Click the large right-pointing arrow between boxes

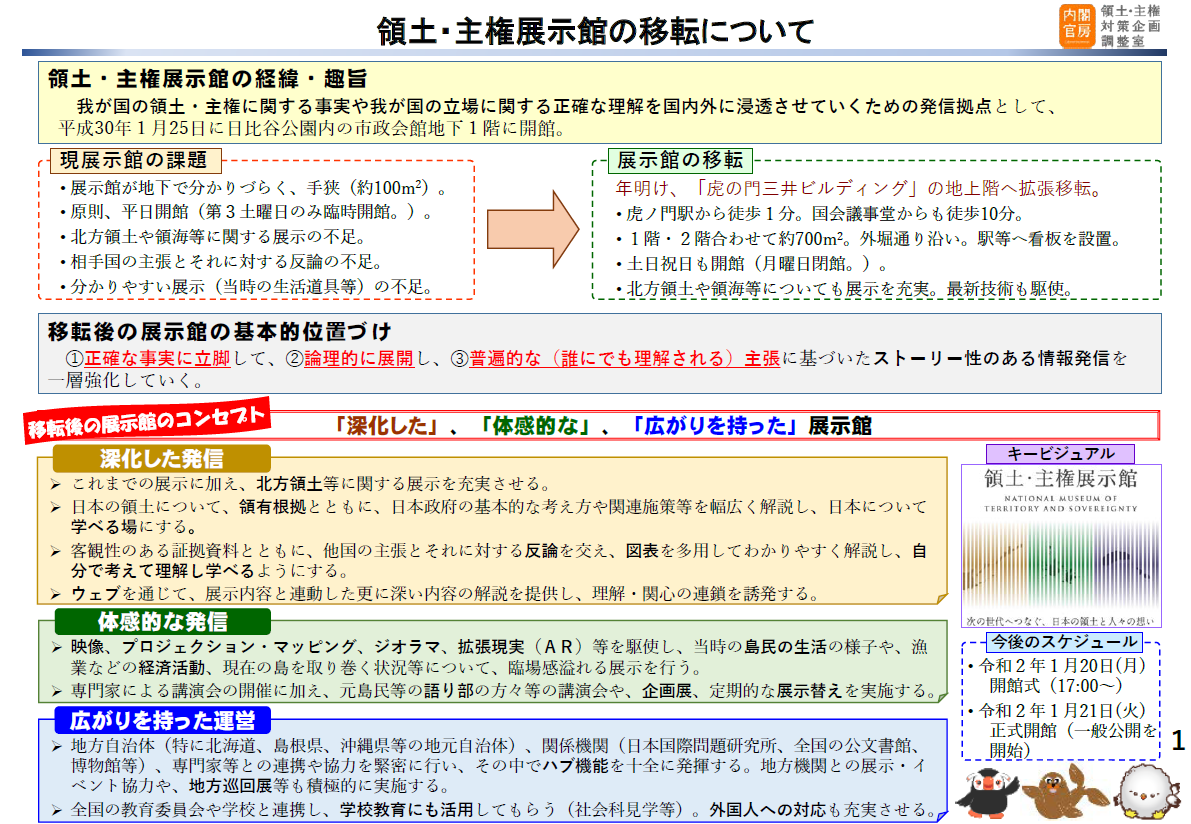point(532,229)
